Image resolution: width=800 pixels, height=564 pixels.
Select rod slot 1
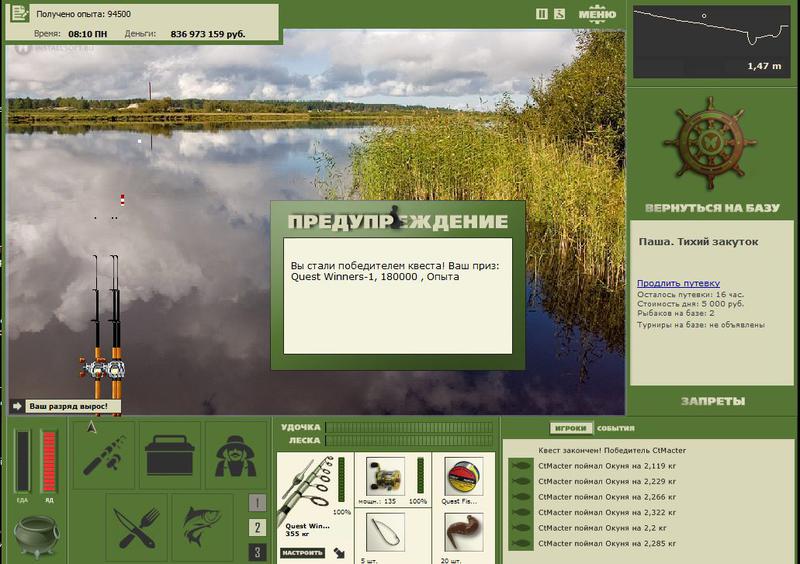click(x=258, y=503)
